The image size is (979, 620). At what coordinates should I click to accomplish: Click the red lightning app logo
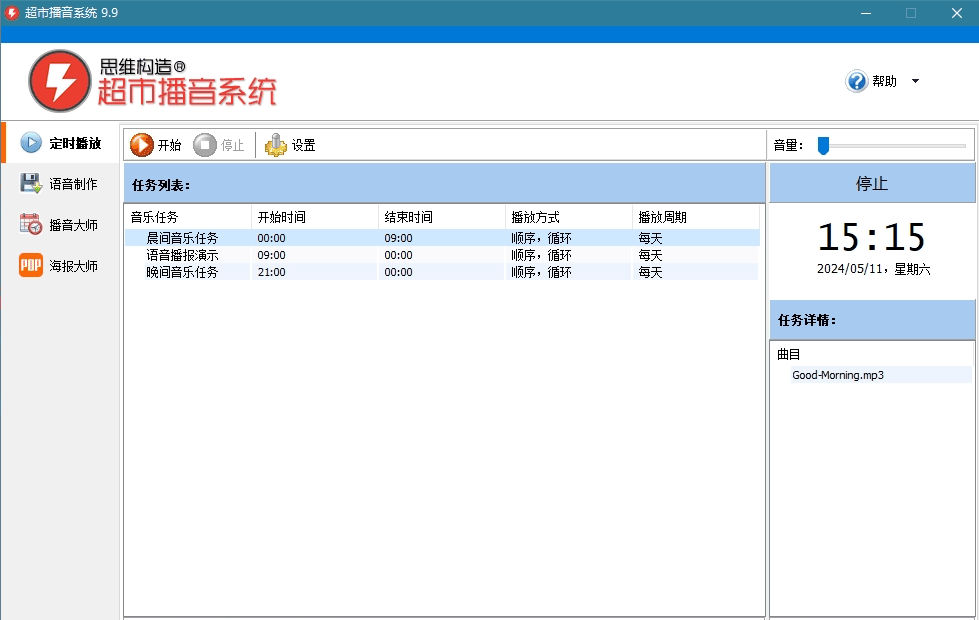[59, 81]
